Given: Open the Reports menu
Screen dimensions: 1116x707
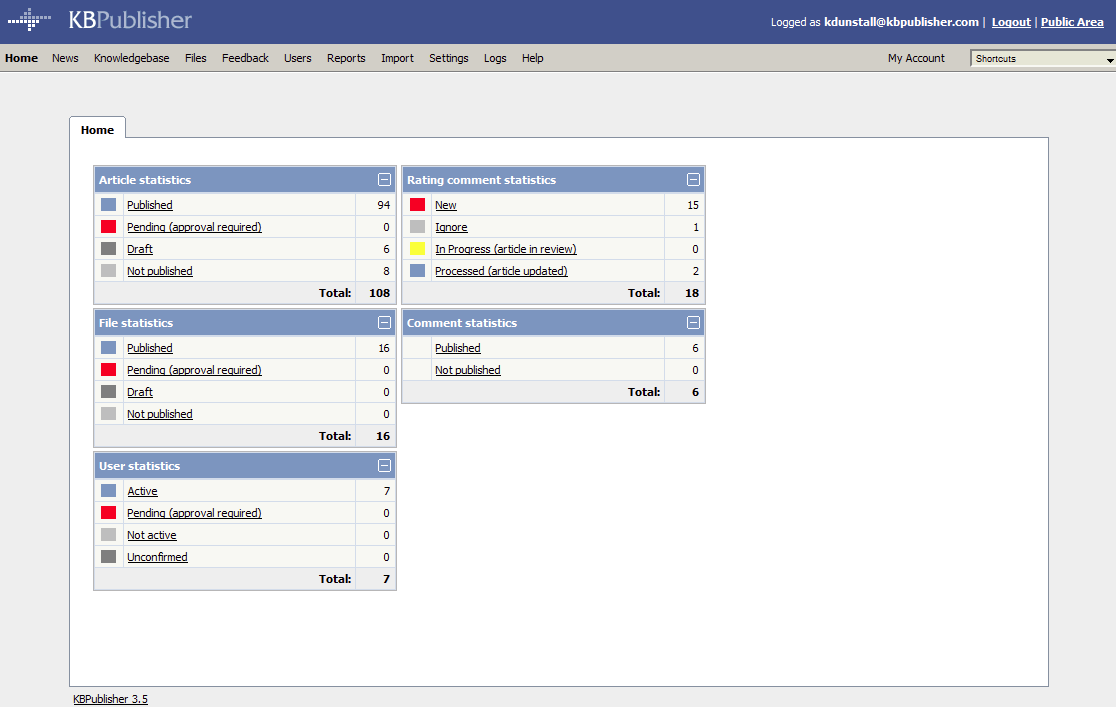Looking at the screenshot, I should pyautogui.click(x=346, y=58).
